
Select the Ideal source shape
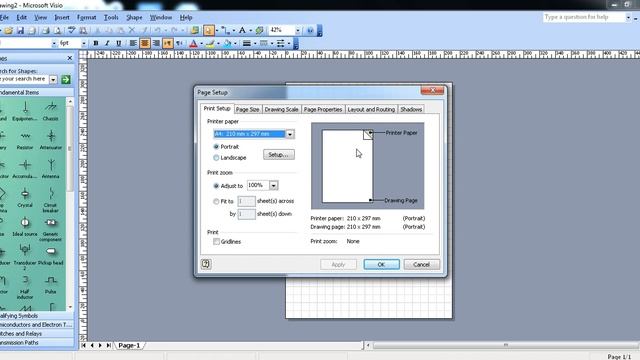coord(25,227)
